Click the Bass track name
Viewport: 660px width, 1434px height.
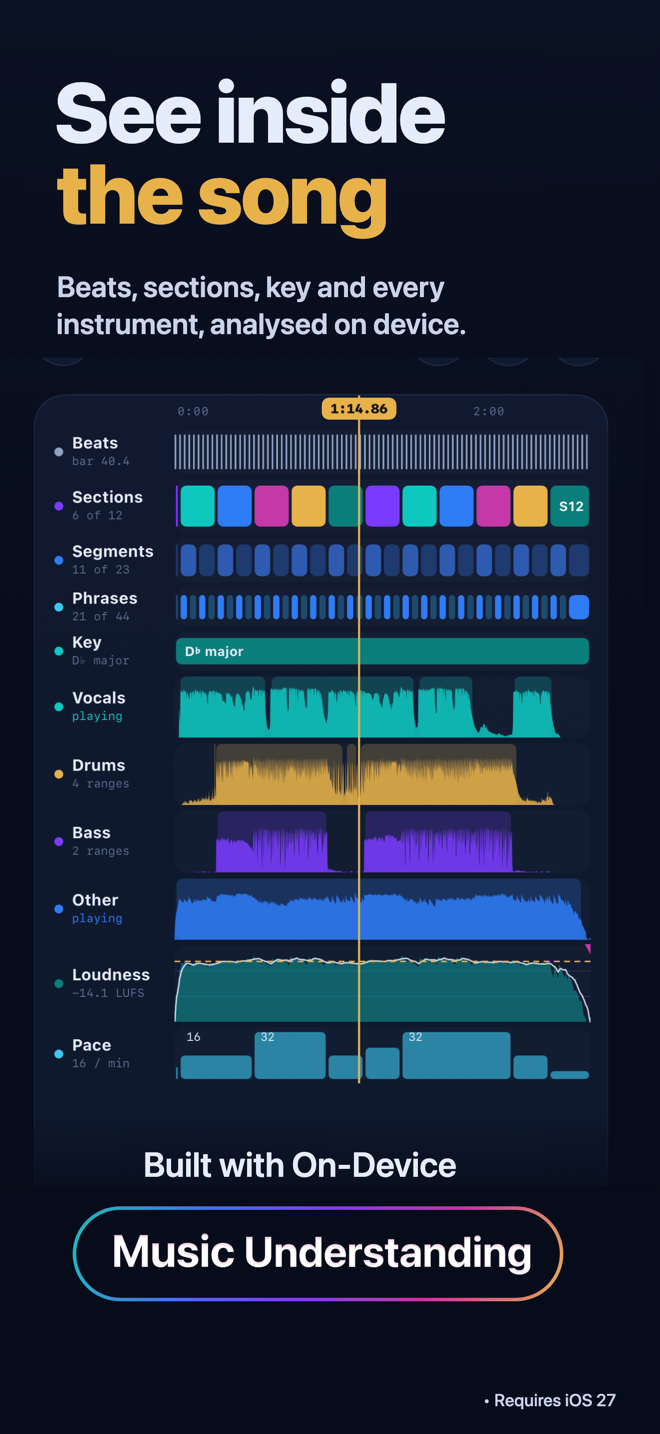click(91, 832)
